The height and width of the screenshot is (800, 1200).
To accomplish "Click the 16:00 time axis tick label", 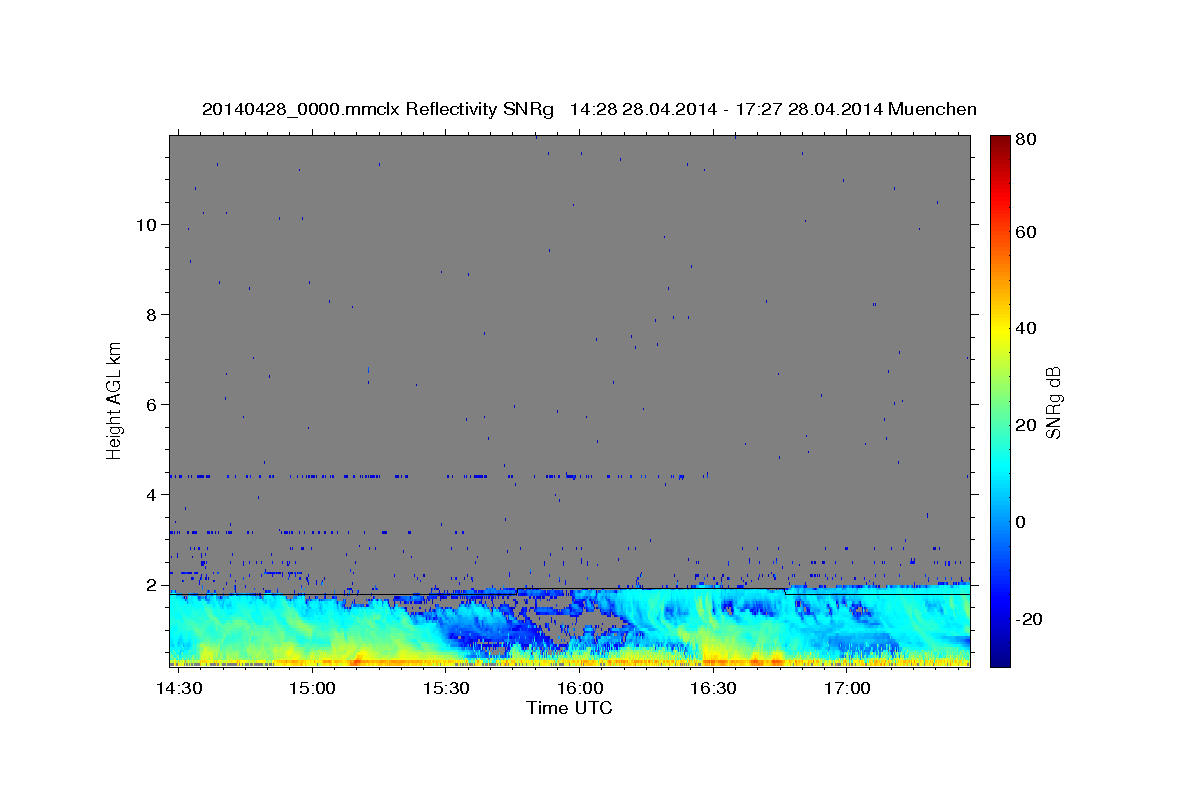I will point(580,689).
